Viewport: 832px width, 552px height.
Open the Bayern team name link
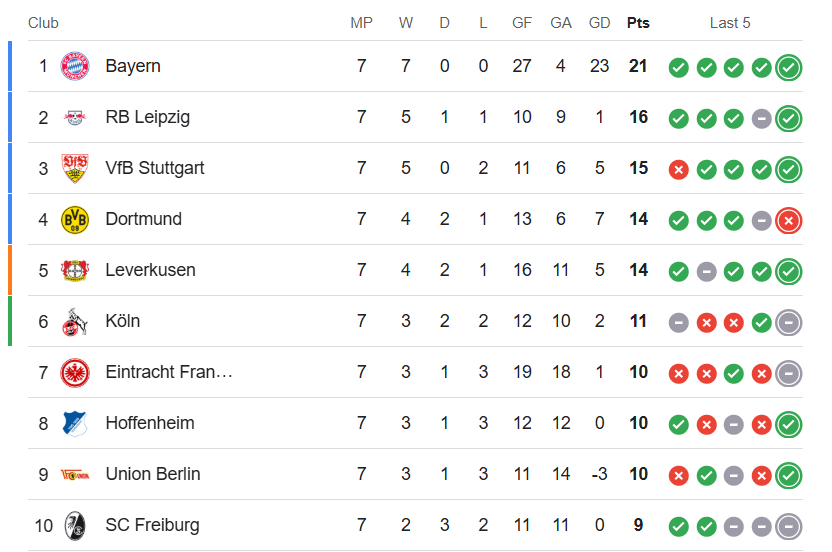[133, 66]
